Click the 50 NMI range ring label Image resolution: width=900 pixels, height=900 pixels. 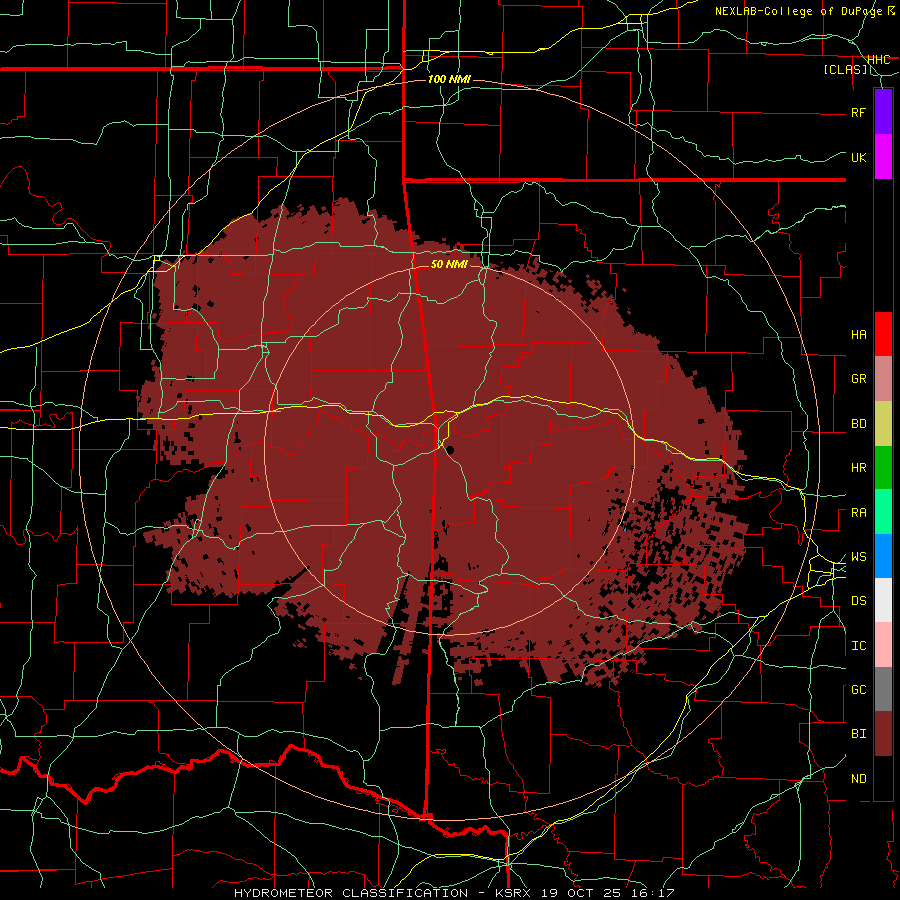(x=449, y=264)
